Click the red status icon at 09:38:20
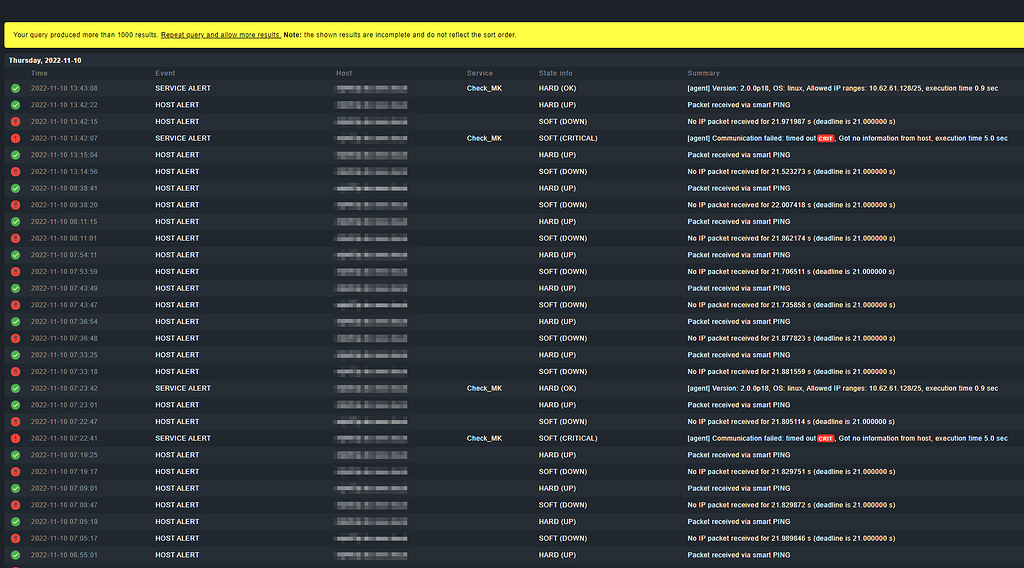 coord(15,205)
